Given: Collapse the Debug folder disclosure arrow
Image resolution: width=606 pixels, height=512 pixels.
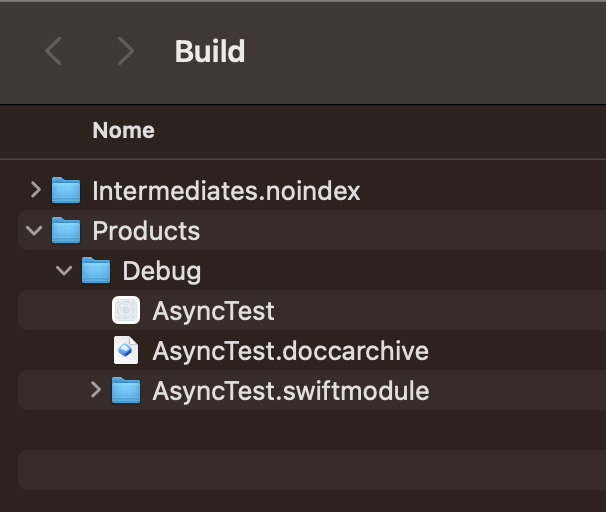Looking at the screenshot, I should [64, 270].
